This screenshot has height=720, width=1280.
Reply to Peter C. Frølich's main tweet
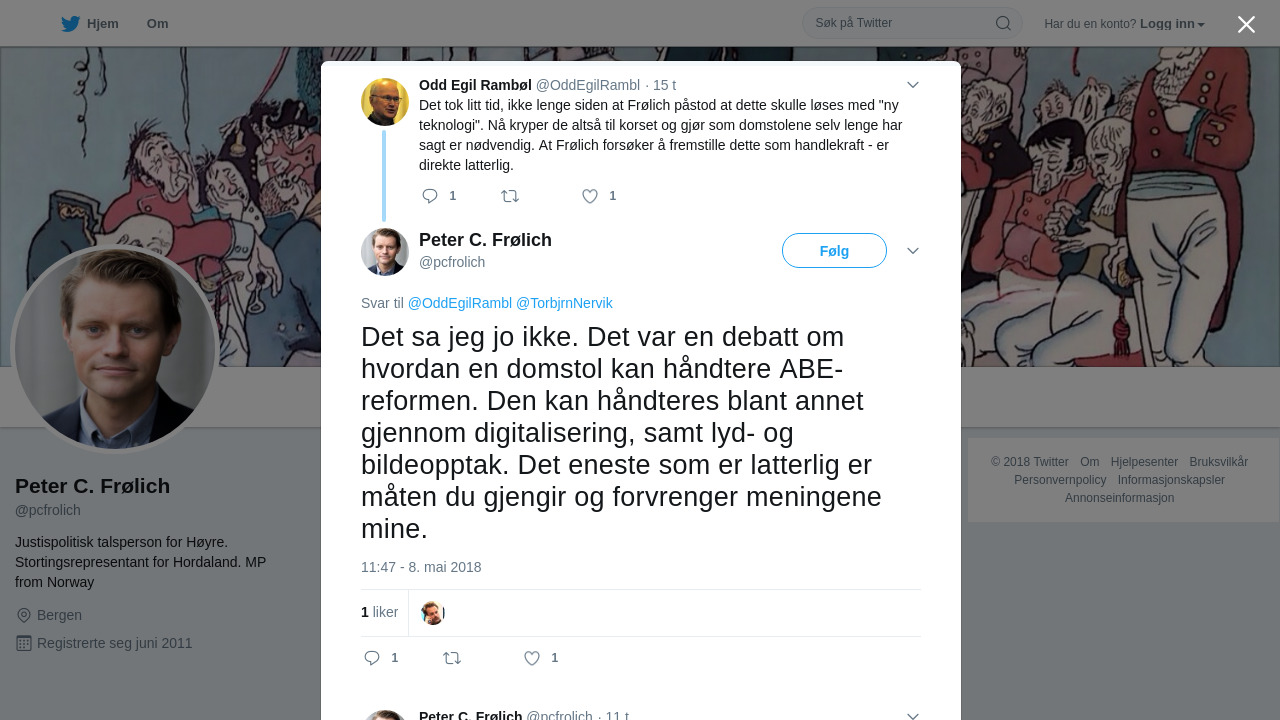372,658
